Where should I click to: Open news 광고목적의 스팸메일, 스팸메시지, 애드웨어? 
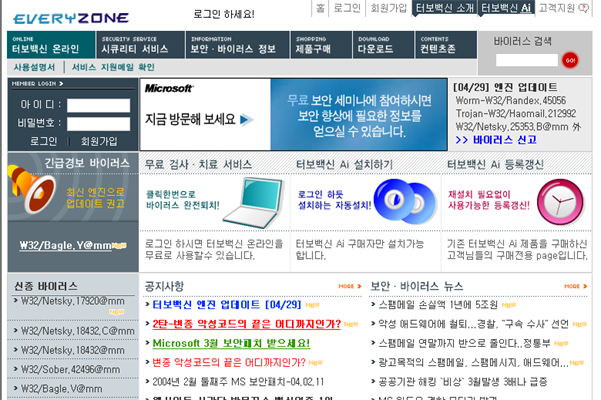473,362
